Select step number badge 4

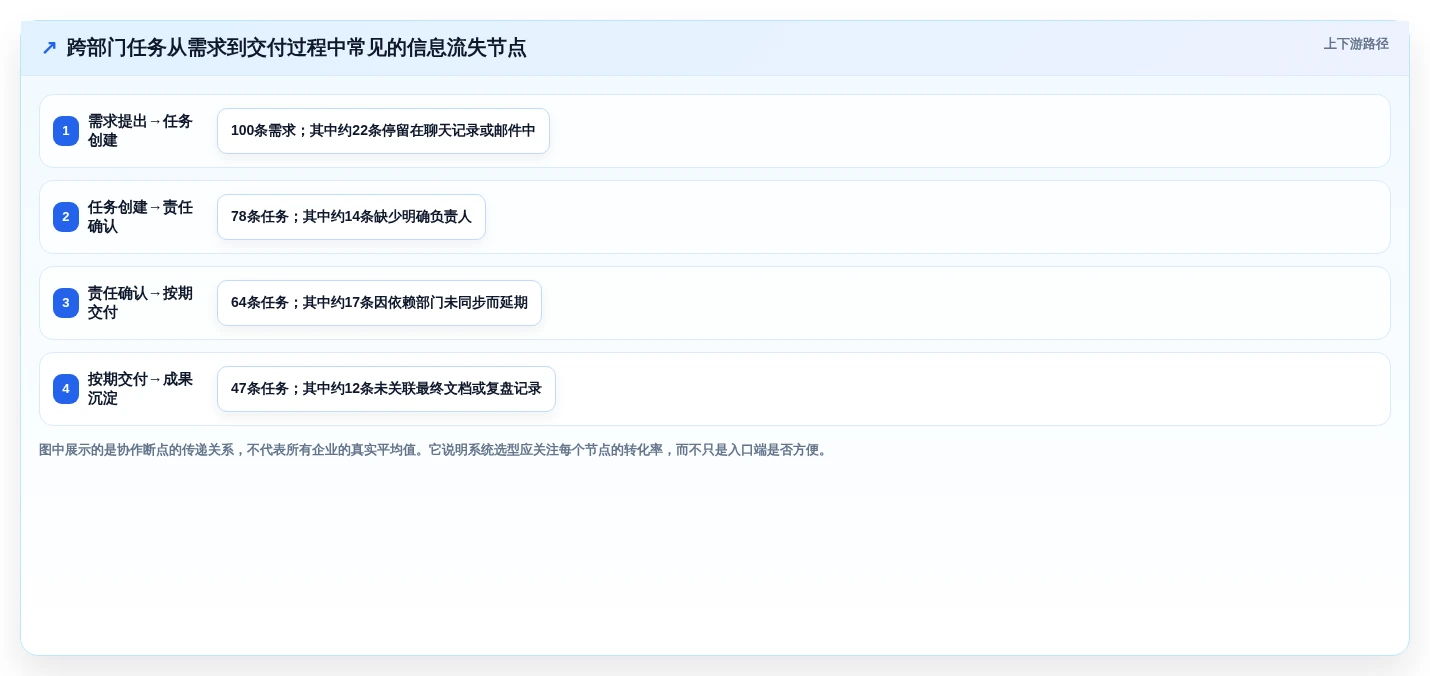66,389
